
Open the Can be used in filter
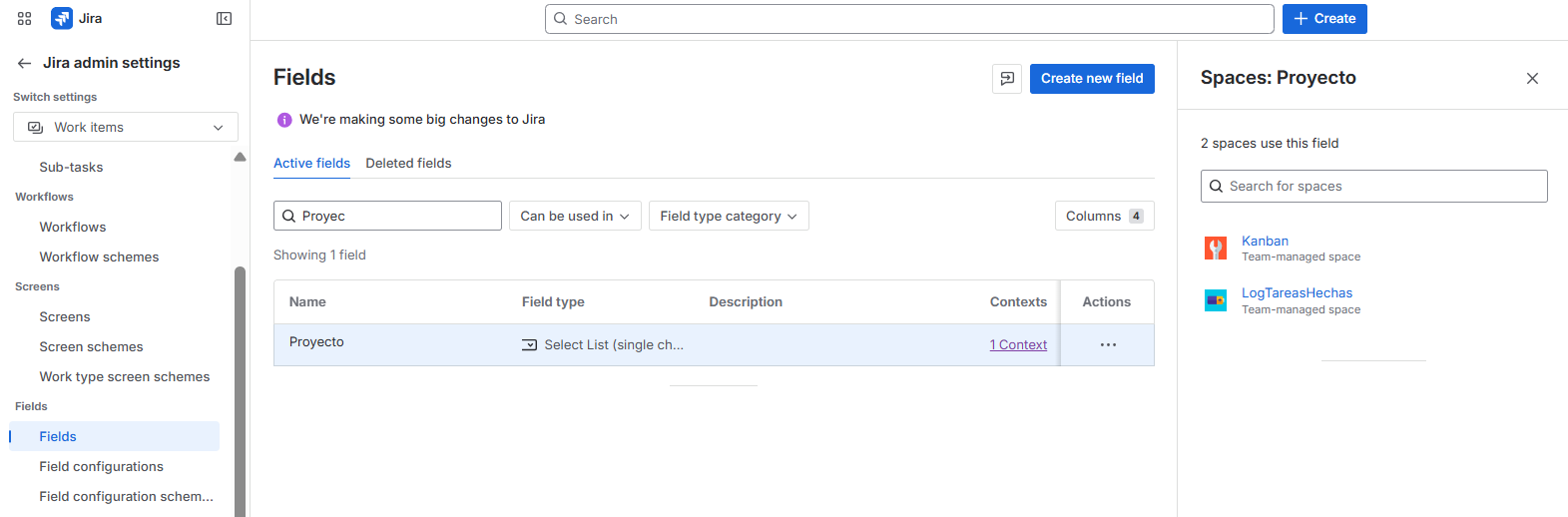575,216
